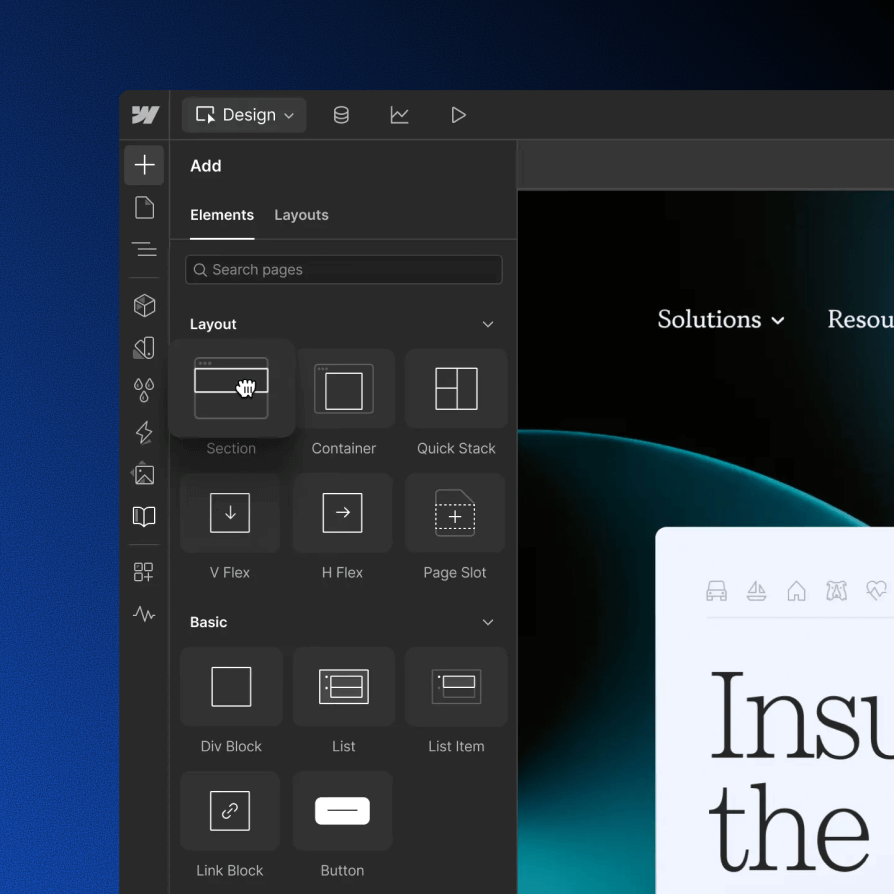
Task: Switch to the Layouts tab
Action: [301, 215]
